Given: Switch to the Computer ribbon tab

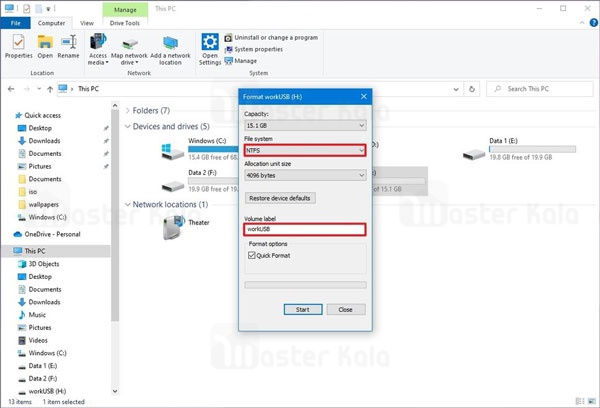Looking at the screenshot, I should [51, 23].
